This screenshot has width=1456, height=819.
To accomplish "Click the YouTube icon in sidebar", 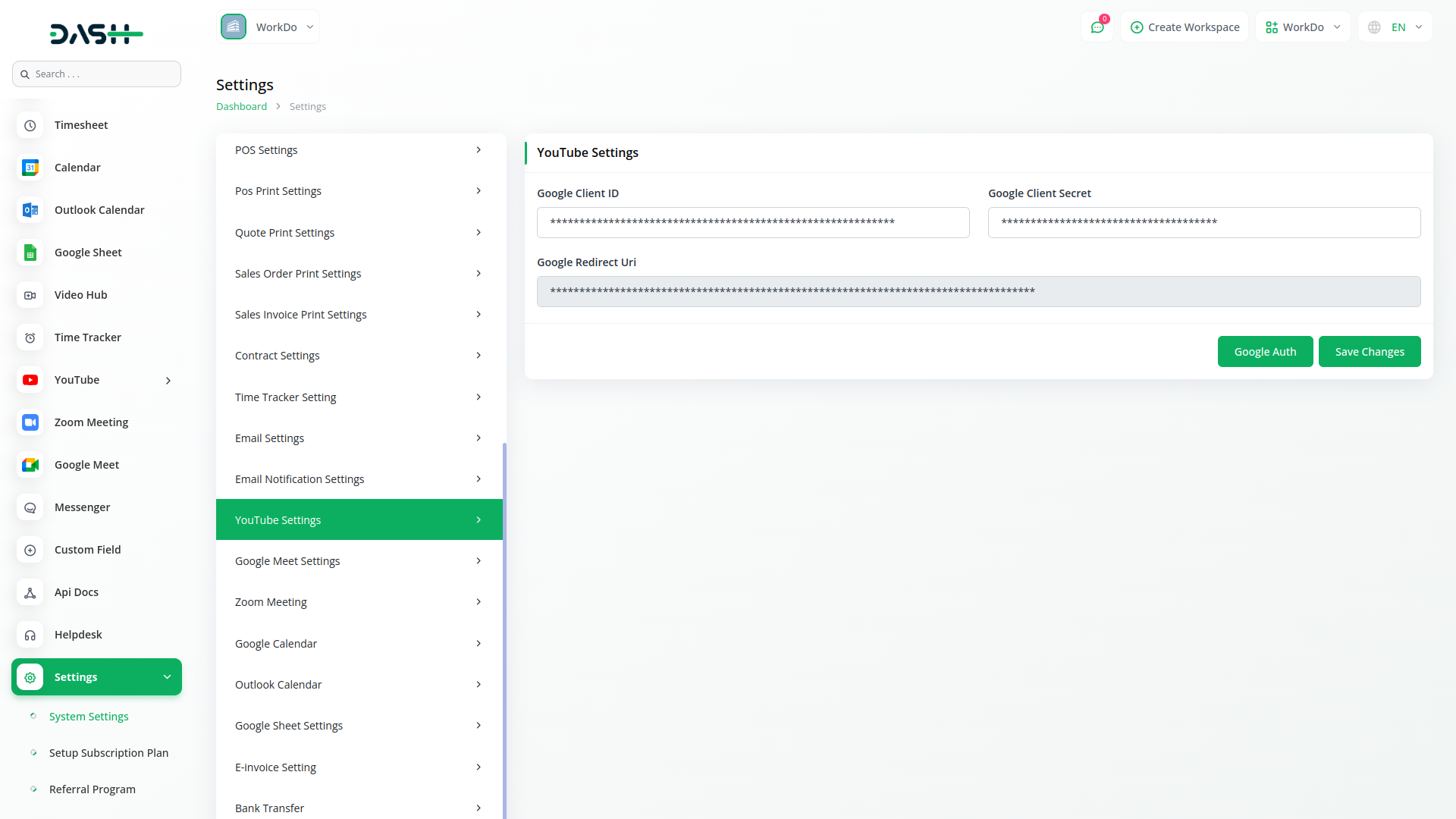I will coord(30,380).
